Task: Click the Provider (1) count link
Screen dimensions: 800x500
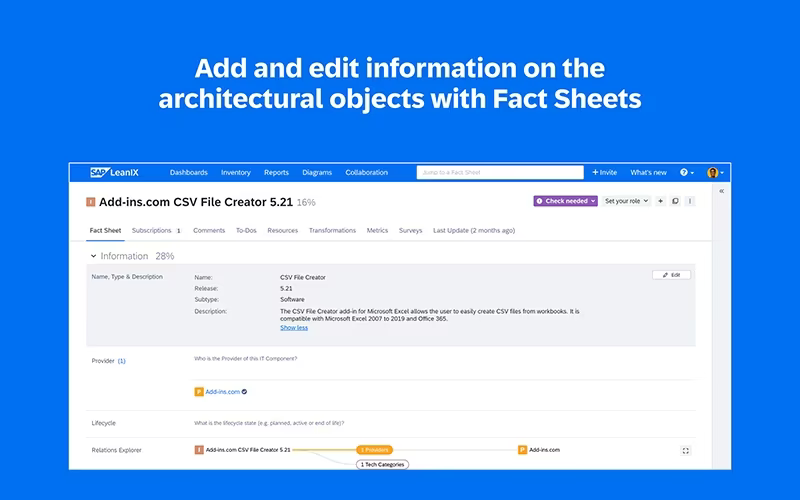Action: point(121,361)
